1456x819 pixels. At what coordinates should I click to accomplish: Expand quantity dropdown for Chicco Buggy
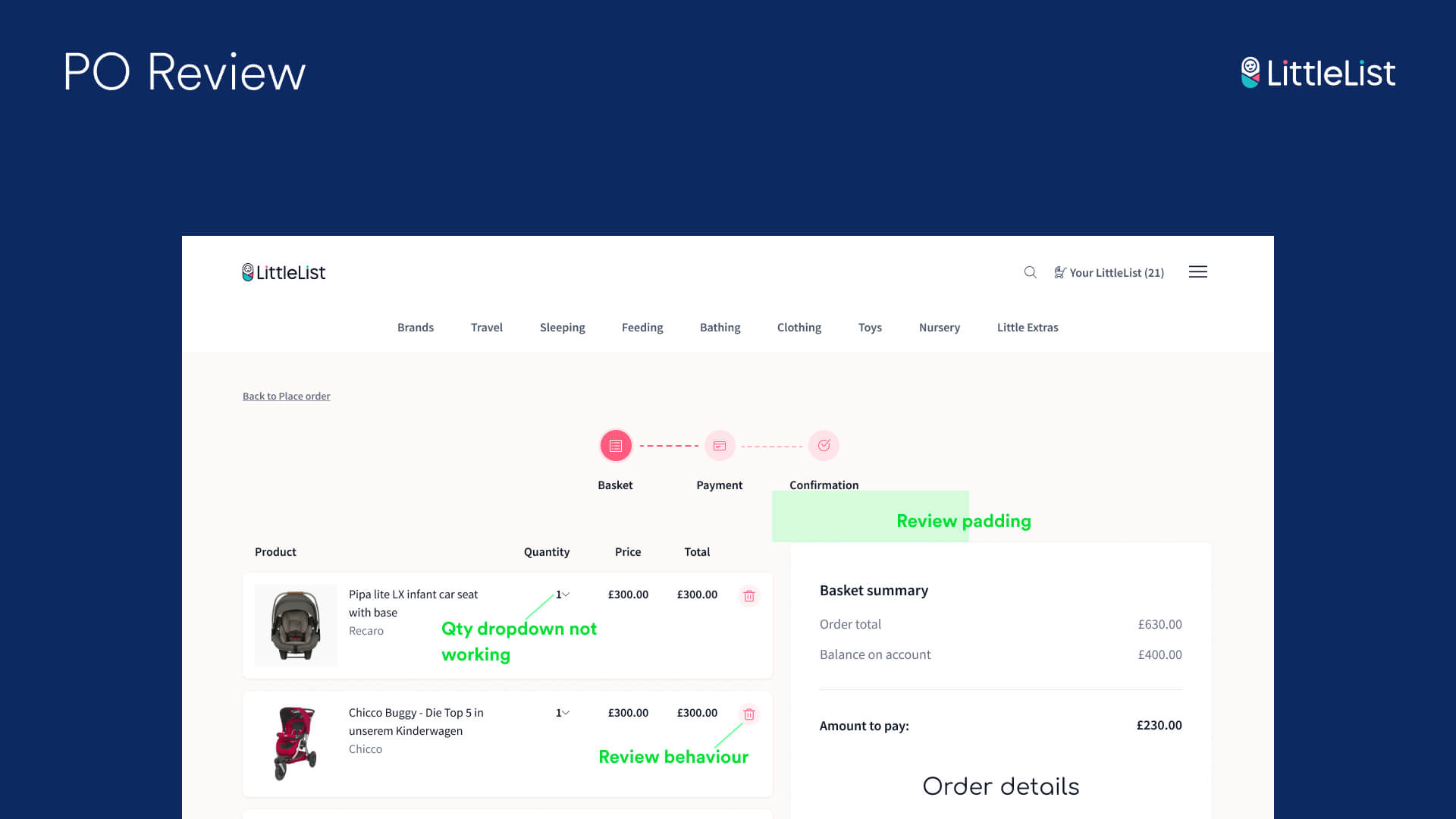tap(563, 713)
